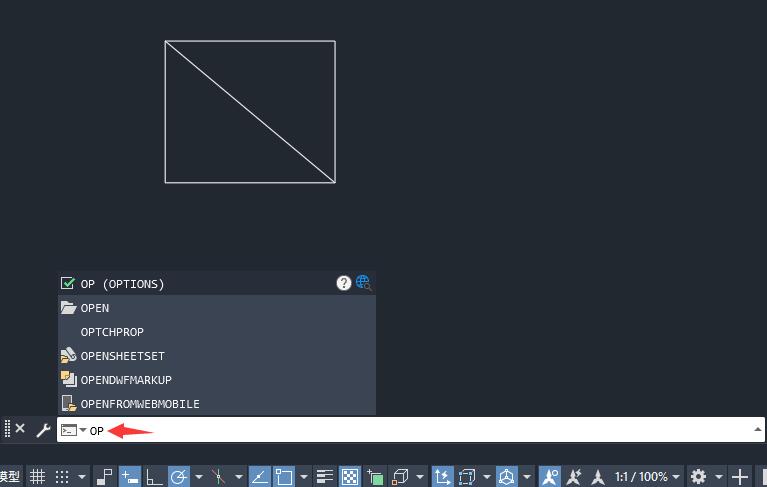767x487 pixels.
Task: Choose OPENDWFMARKUP in the suggestion list
Action: click(x=217, y=379)
